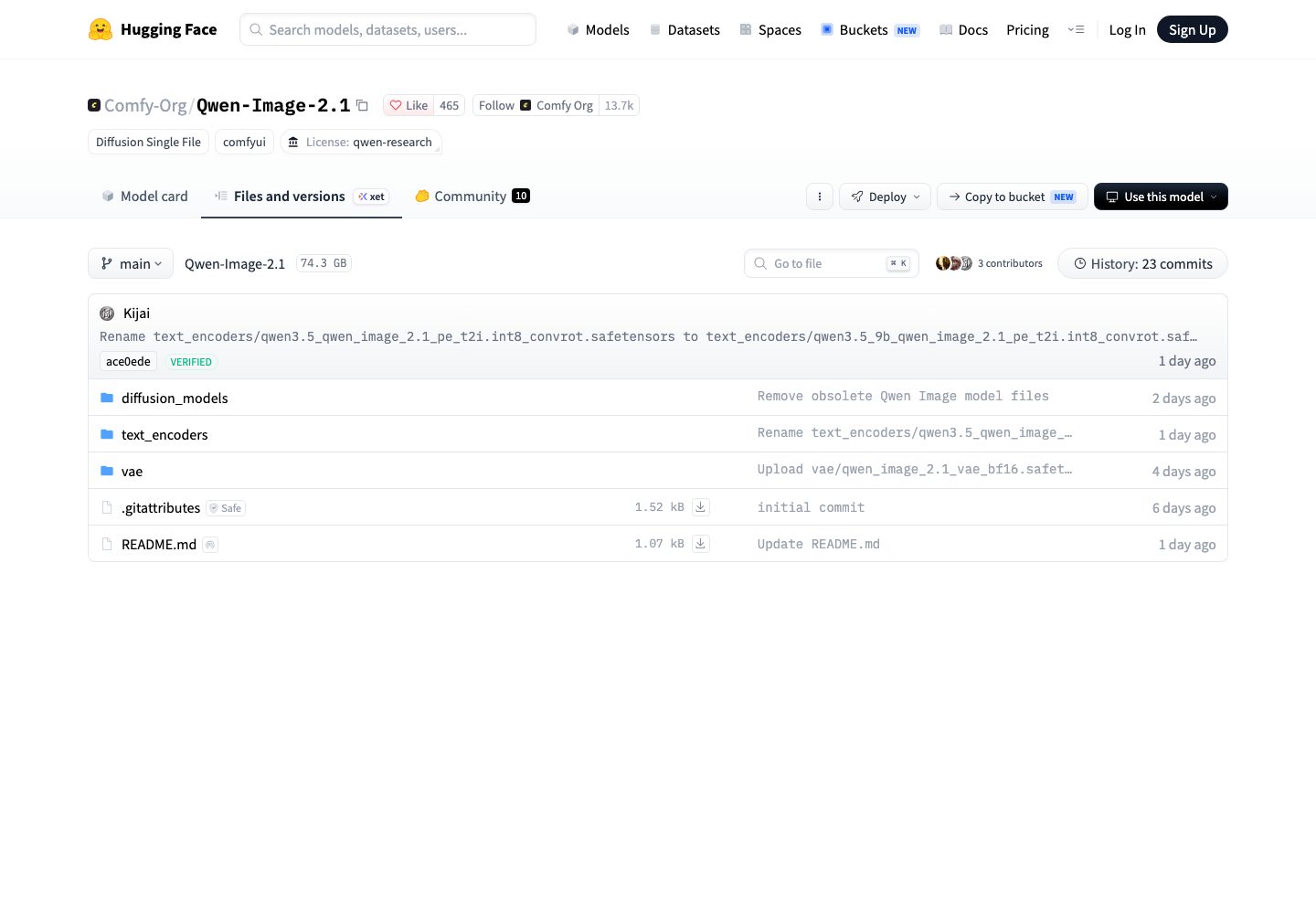Open the Comfy-Org organization link

145,105
